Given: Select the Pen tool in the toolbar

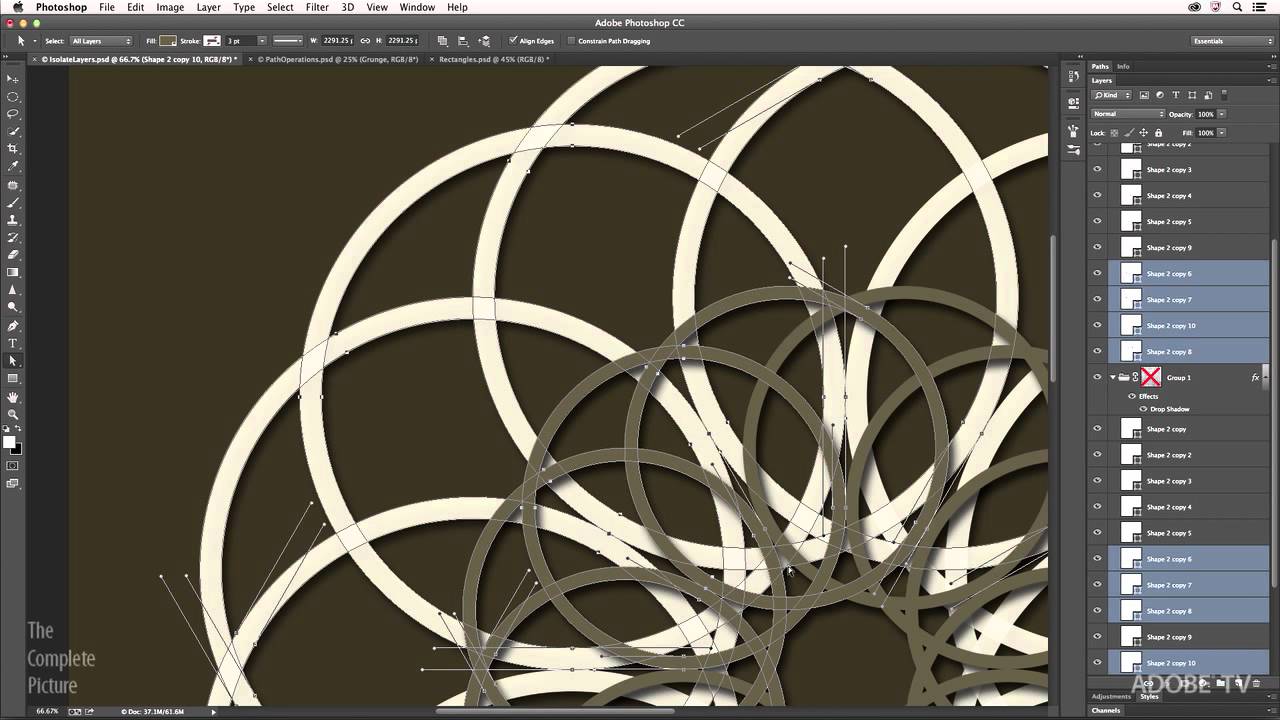Looking at the screenshot, I should (x=13, y=326).
